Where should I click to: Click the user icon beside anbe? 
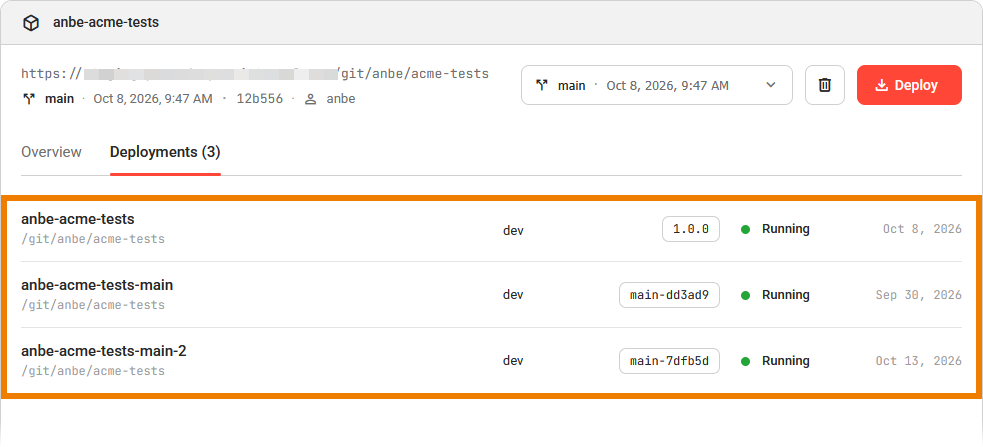pyautogui.click(x=310, y=99)
